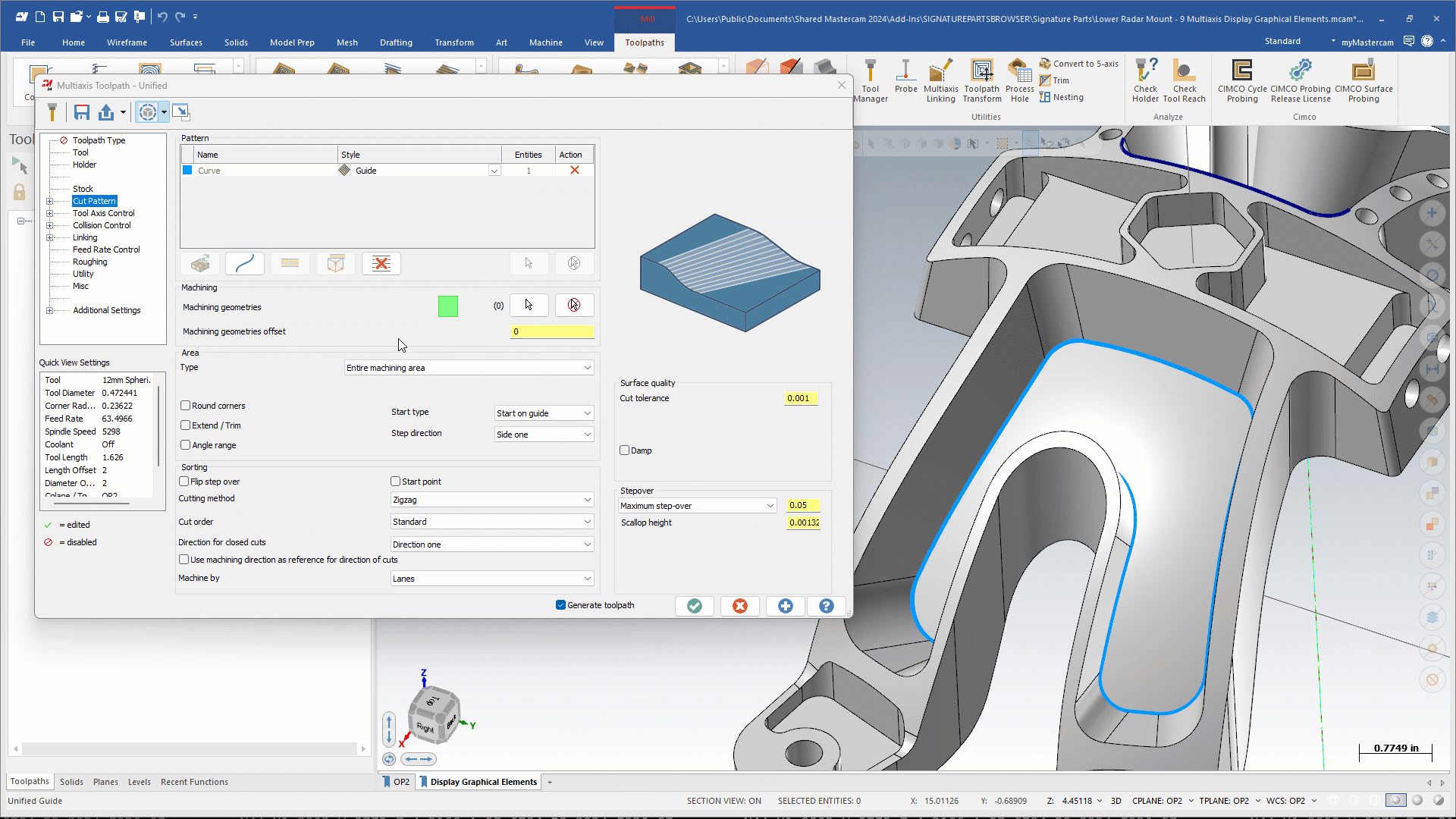Select machining geometries arrow button
The height and width of the screenshot is (819, 1456).
click(529, 306)
